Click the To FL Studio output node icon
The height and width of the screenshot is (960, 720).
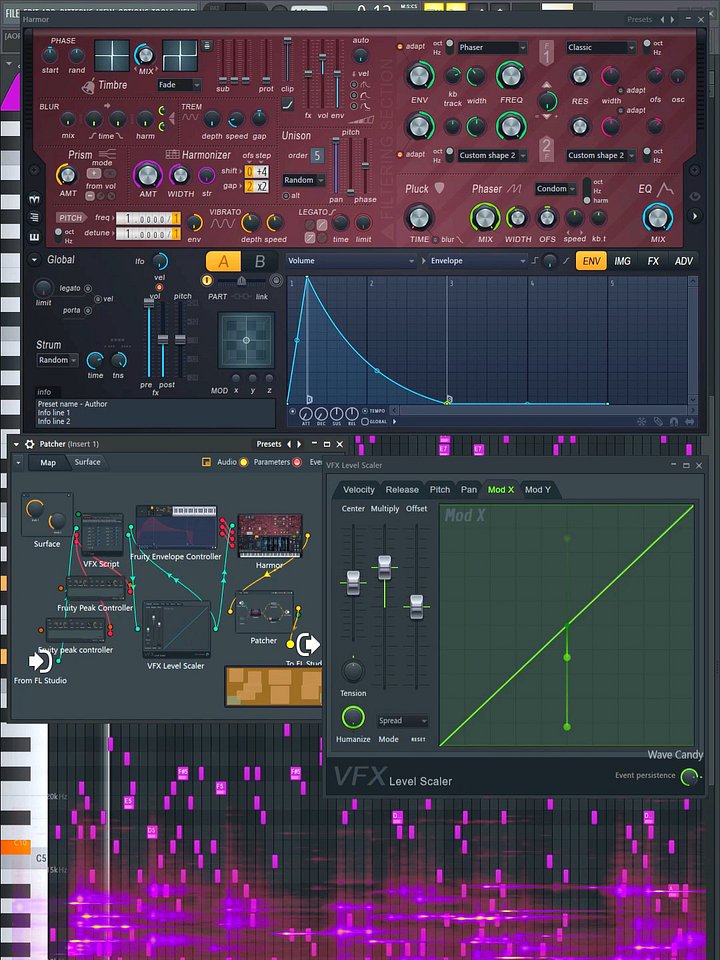tap(308, 644)
